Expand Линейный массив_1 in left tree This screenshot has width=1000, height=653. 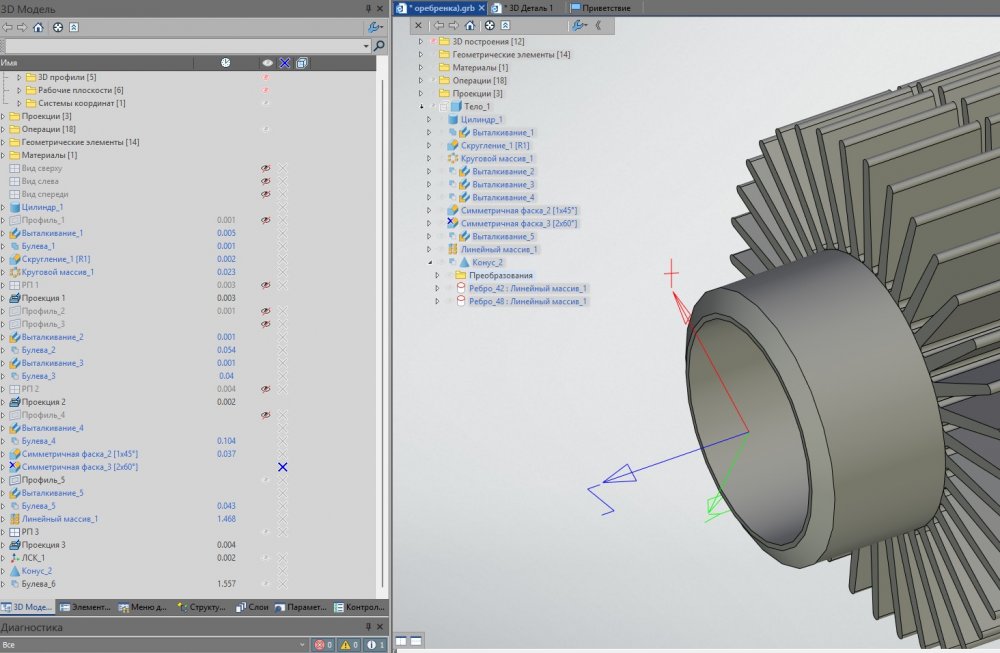3,518
